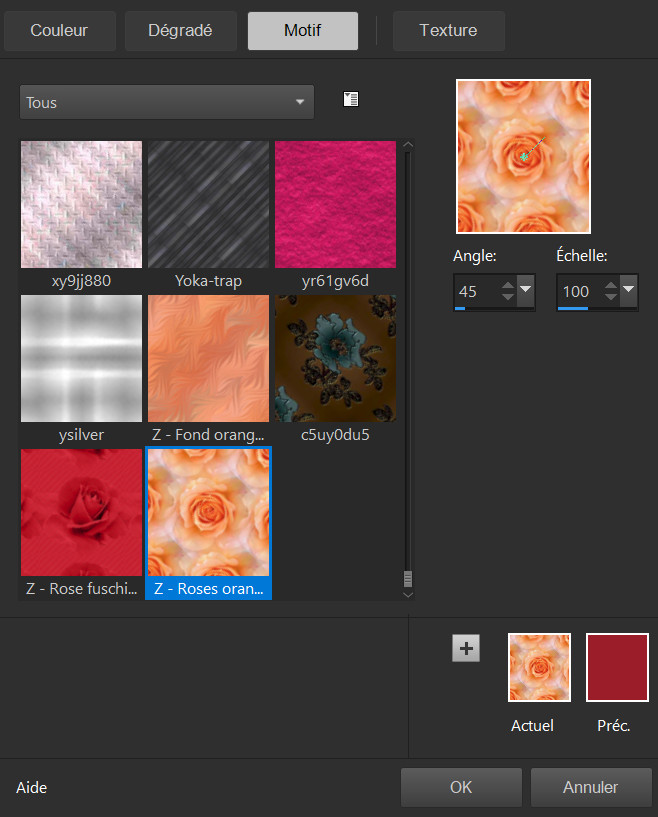Pick the c5uy0du5 floral pattern

(335, 358)
